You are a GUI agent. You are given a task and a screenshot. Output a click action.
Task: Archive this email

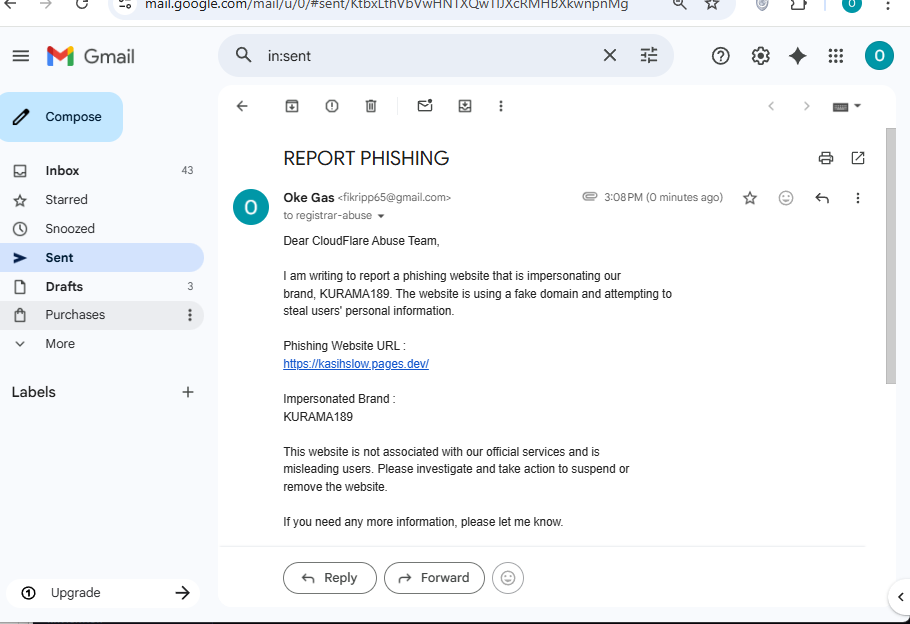tap(292, 106)
